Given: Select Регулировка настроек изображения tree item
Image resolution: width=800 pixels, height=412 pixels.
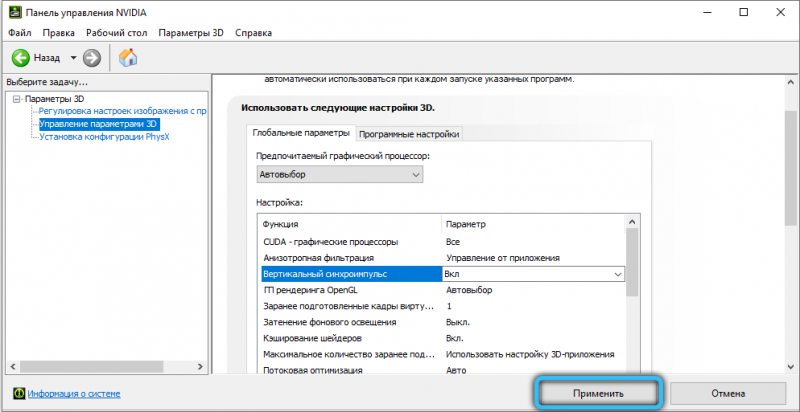Looking at the screenshot, I should tap(122, 111).
